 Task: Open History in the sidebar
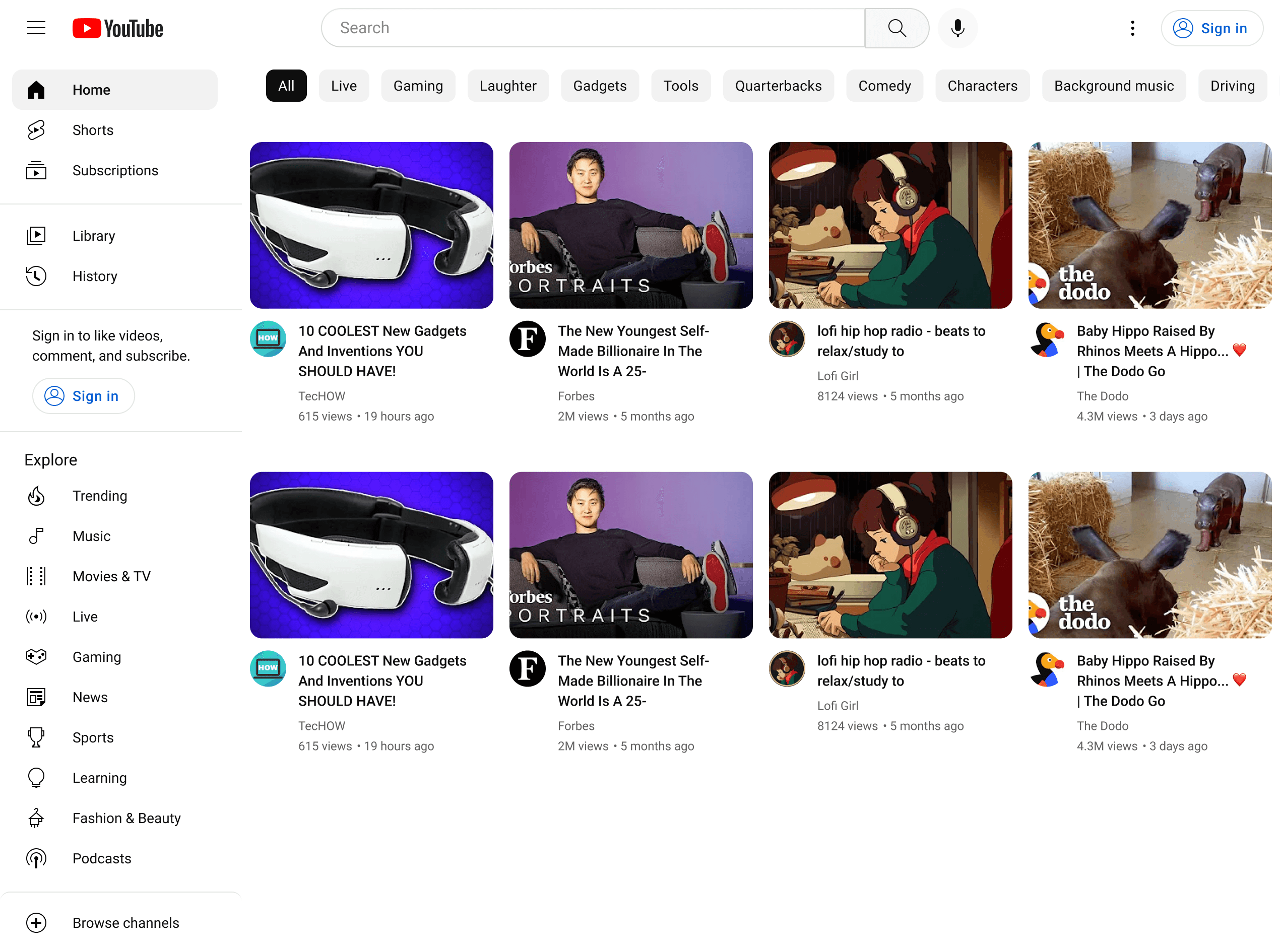[x=95, y=276]
